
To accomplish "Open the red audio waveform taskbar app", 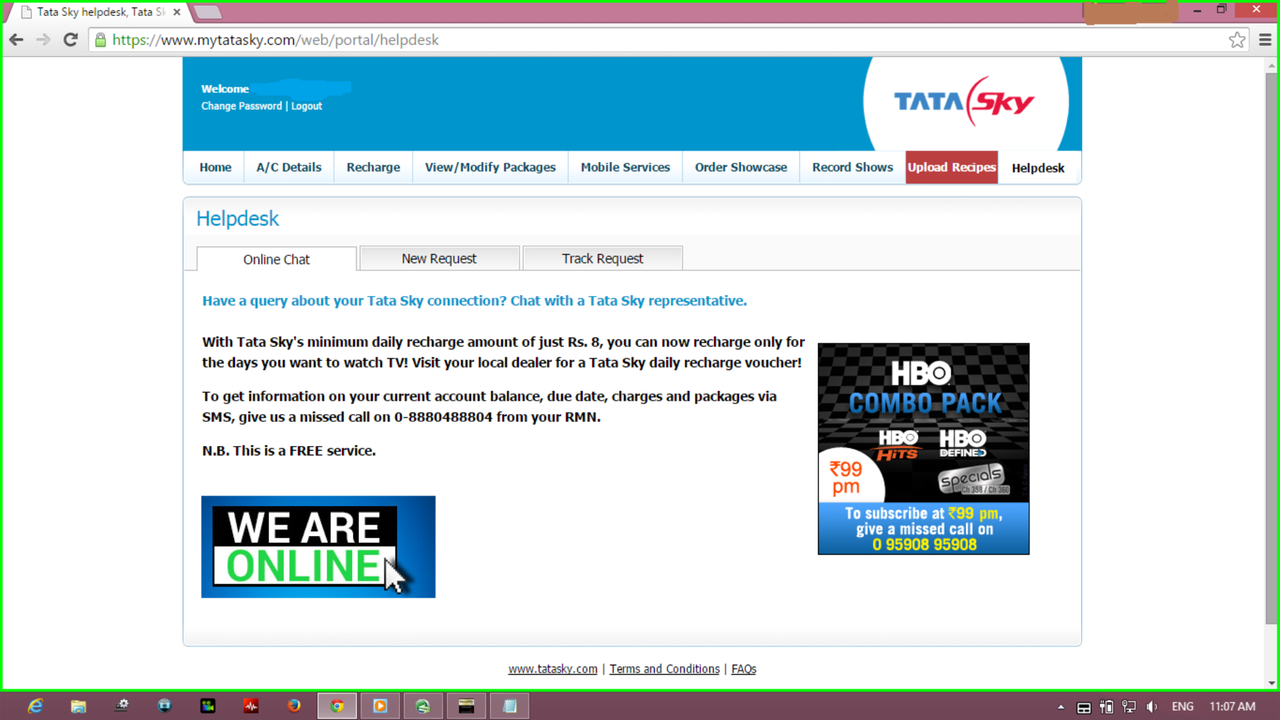I will (251, 706).
